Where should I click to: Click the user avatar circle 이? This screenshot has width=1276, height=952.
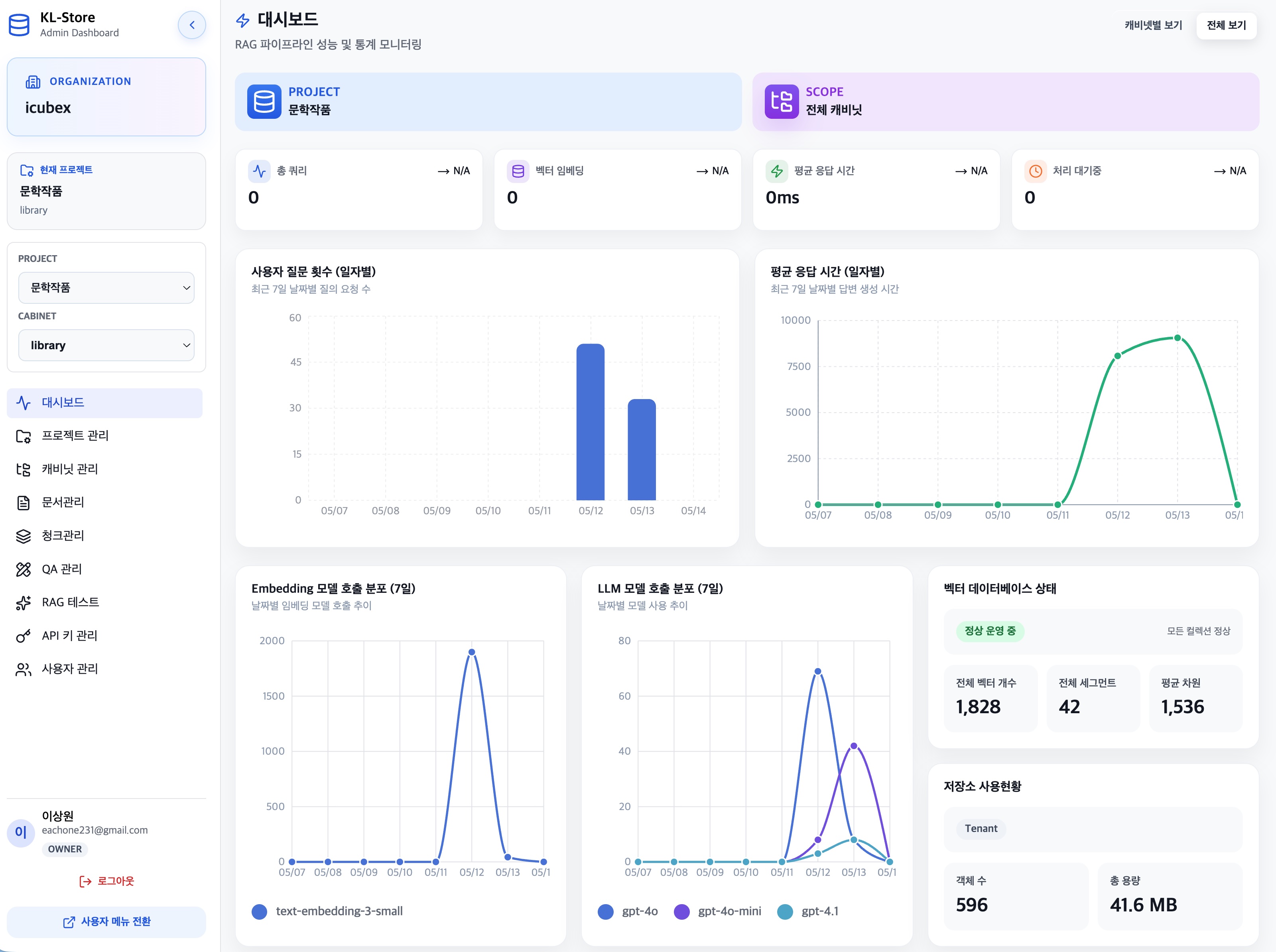click(21, 832)
